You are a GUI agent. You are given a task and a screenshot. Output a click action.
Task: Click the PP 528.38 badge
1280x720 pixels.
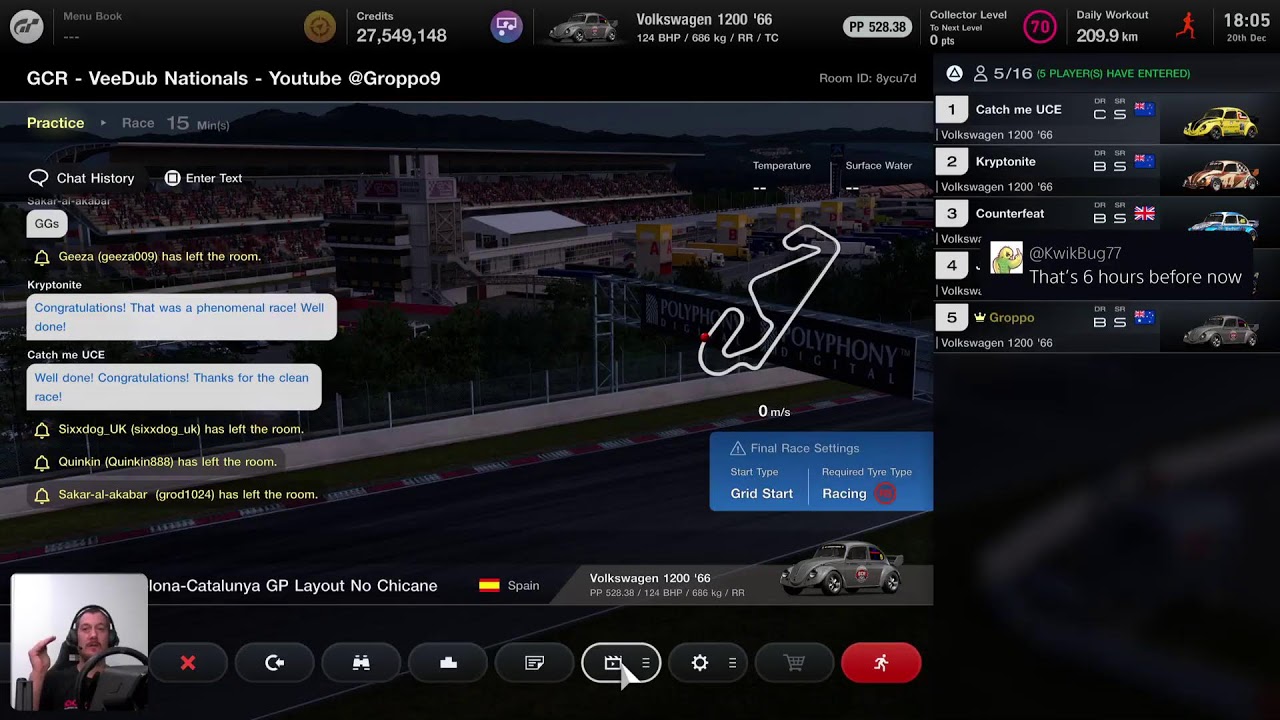click(x=877, y=27)
